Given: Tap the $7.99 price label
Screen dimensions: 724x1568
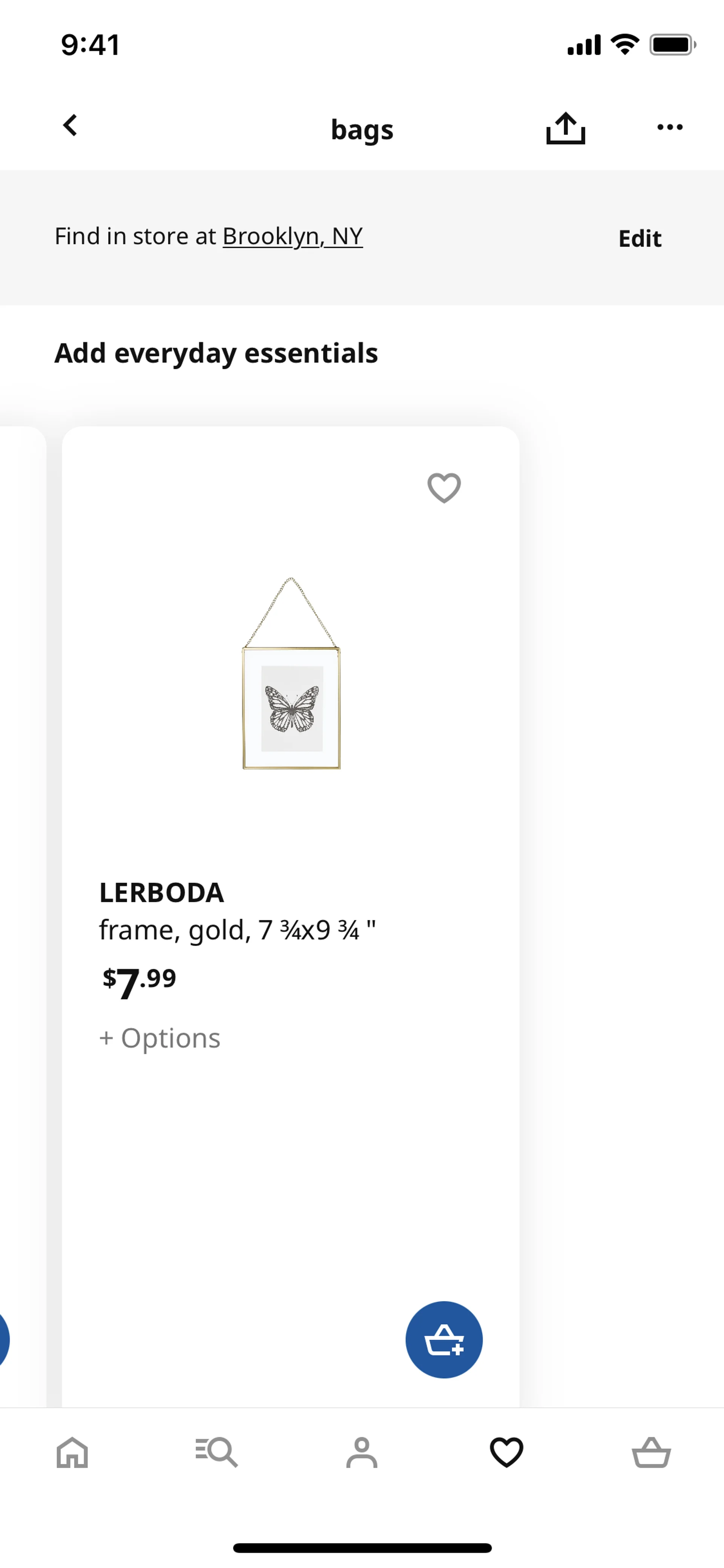Looking at the screenshot, I should pos(139,981).
